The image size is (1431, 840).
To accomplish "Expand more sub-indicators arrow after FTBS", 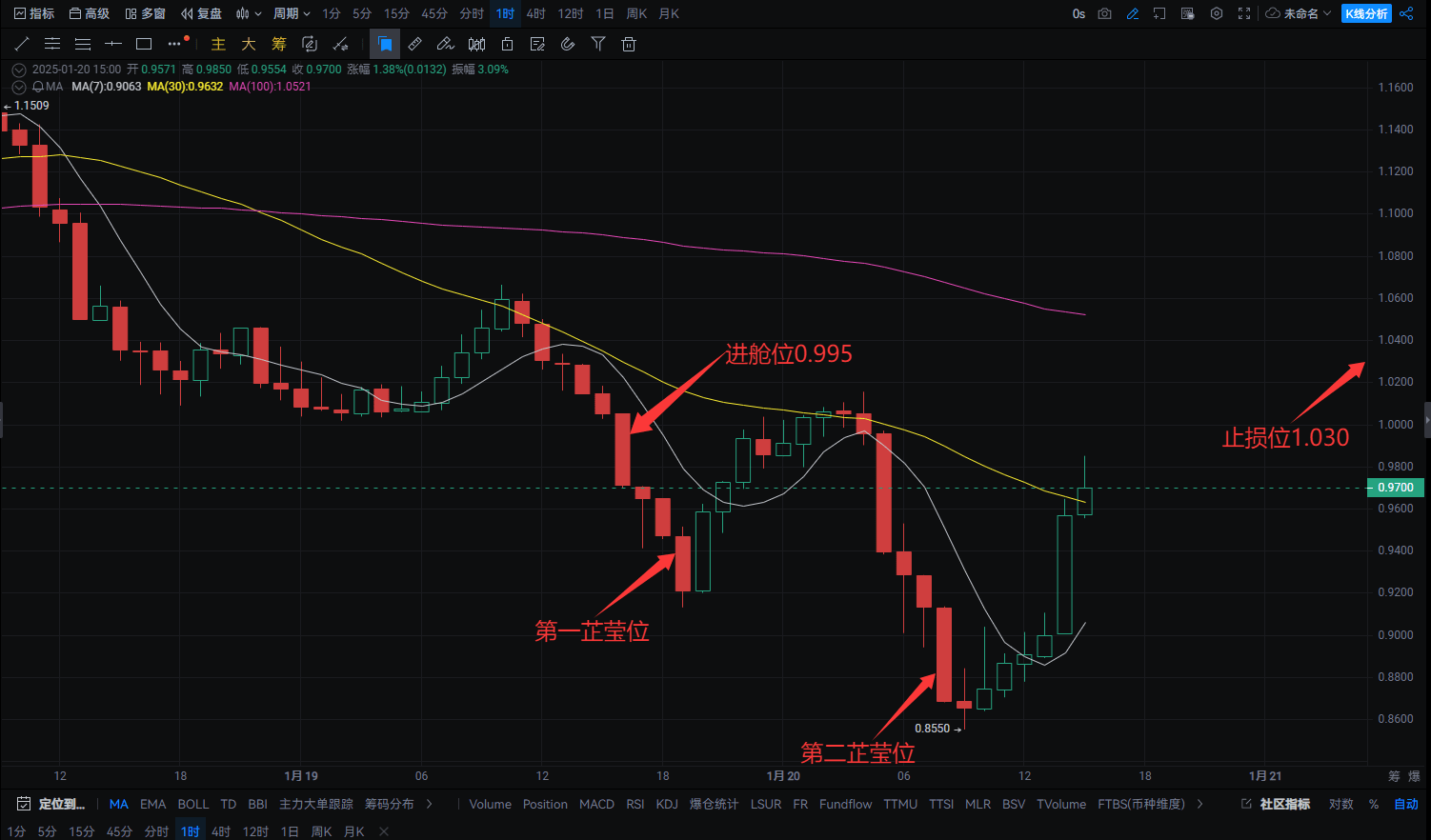I will [x=1200, y=805].
